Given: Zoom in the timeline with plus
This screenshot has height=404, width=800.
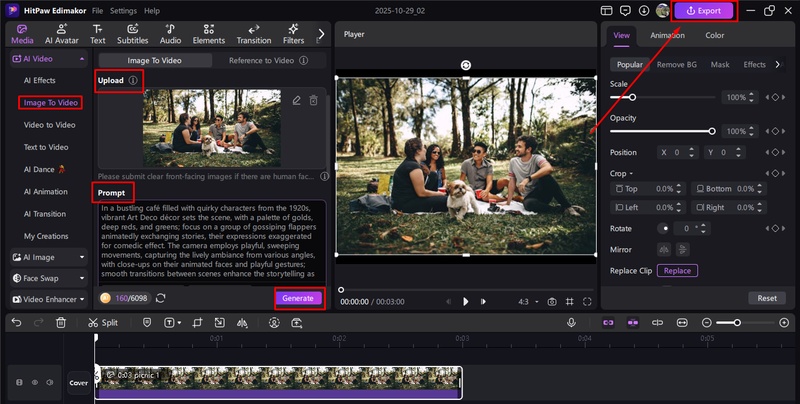Looking at the screenshot, I should point(784,323).
